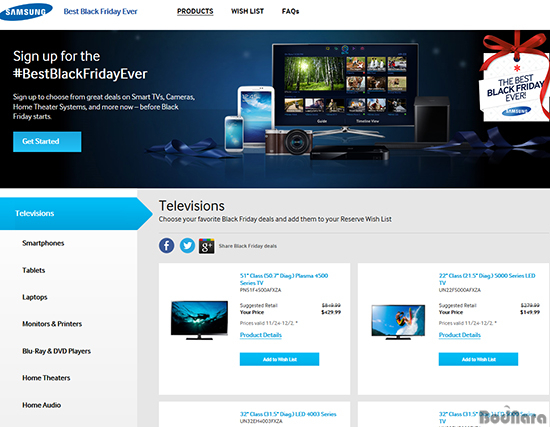Click the 22" LED TV thumbnail image

pyautogui.click(x=398, y=322)
